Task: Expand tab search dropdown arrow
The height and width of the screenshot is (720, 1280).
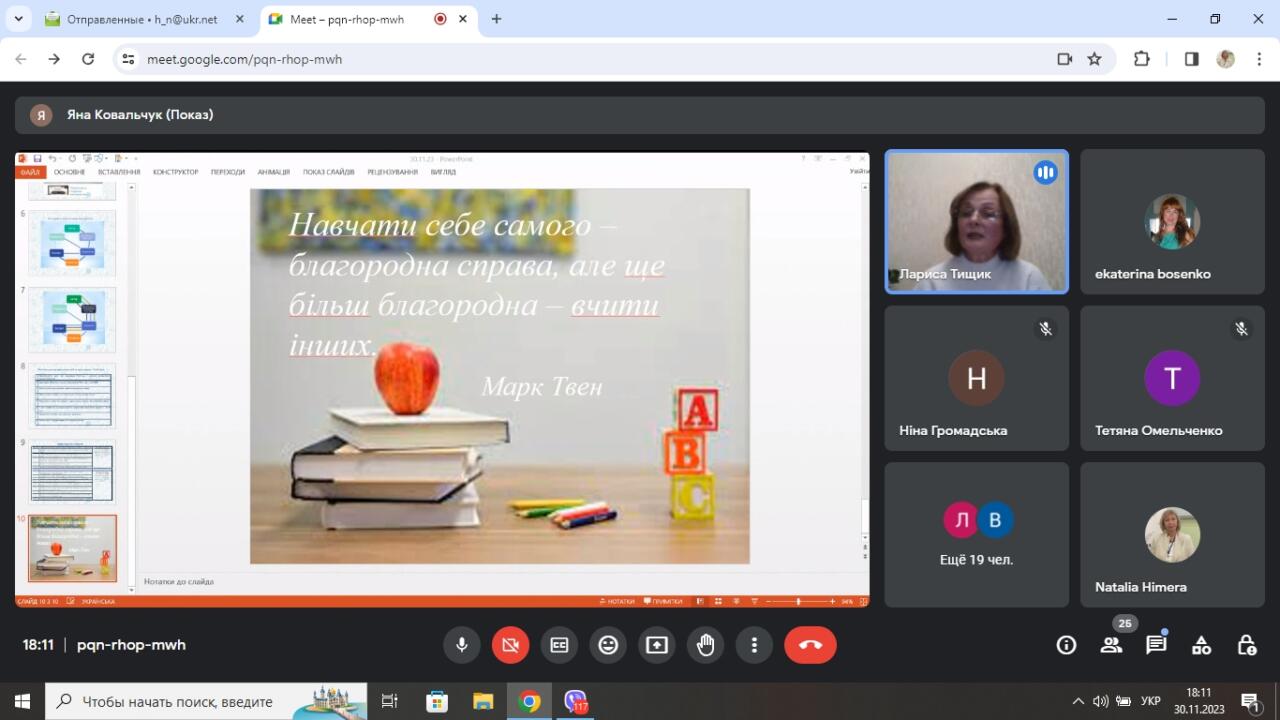Action: [x=18, y=19]
